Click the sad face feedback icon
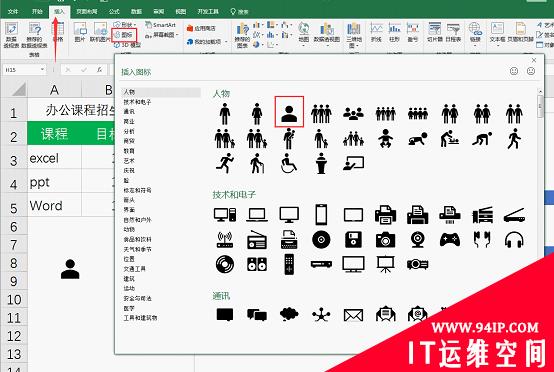This screenshot has height=372, width=554. (x=531, y=71)
